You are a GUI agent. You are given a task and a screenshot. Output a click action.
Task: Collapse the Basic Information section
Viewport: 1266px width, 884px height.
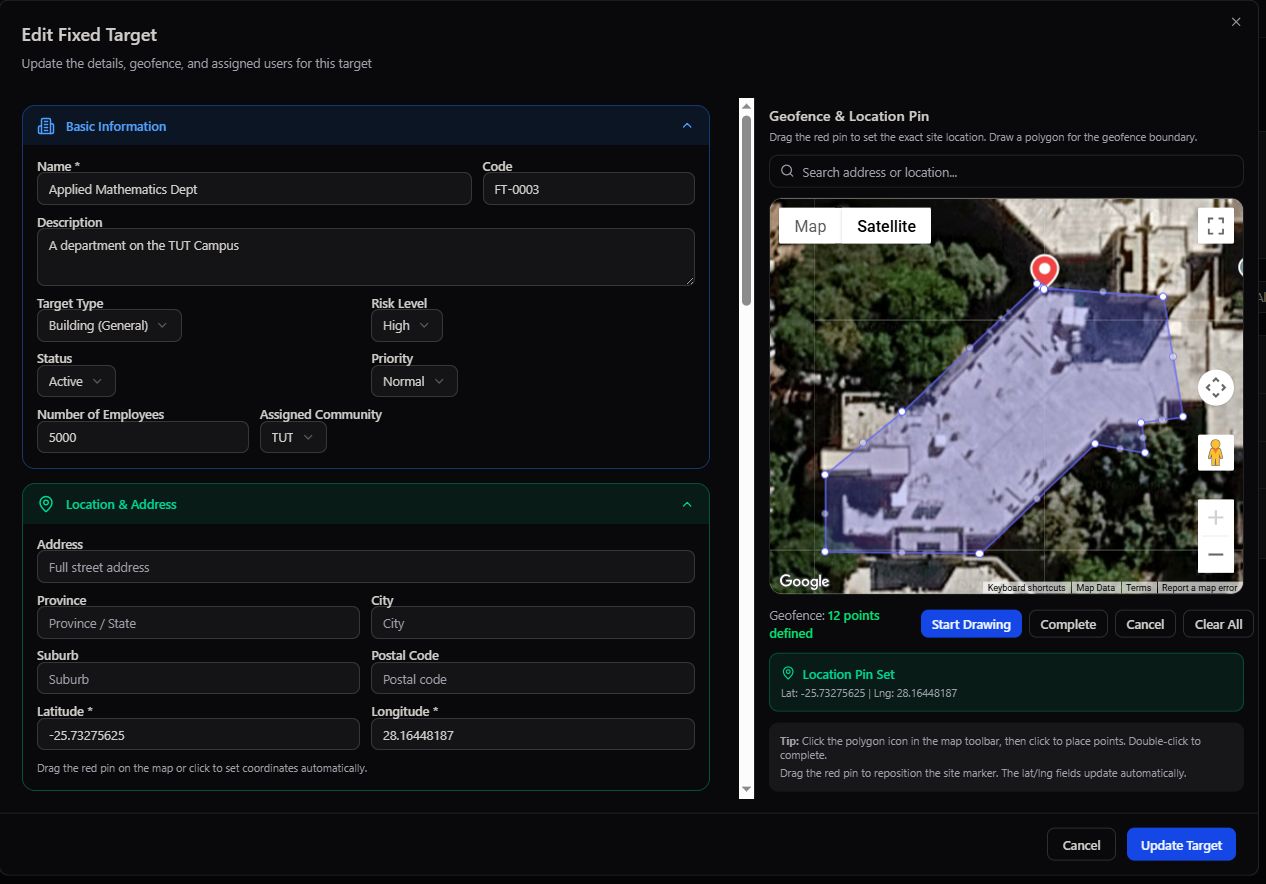pyautogui.click(x=687, y=126)
